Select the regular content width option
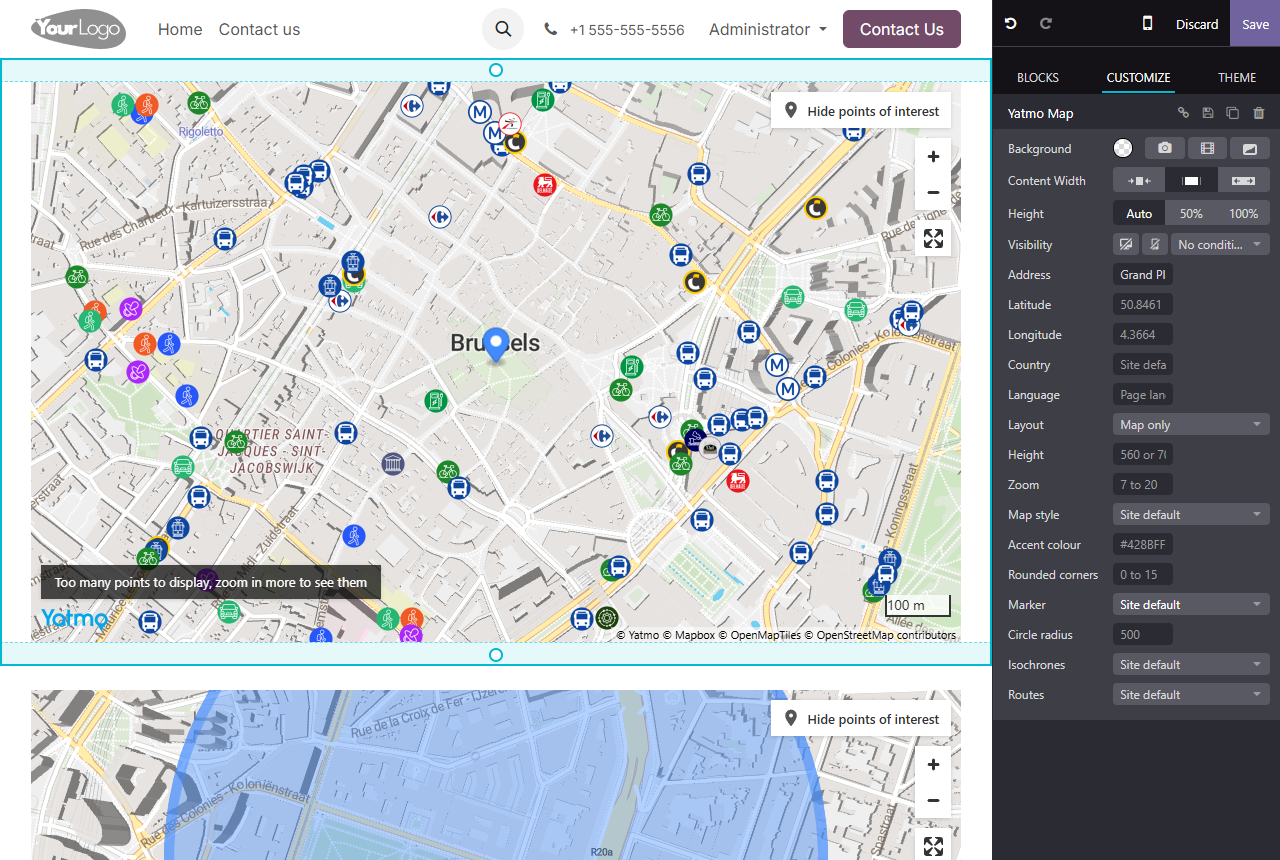This screenshot has width=1280, height=860. 1191,180
